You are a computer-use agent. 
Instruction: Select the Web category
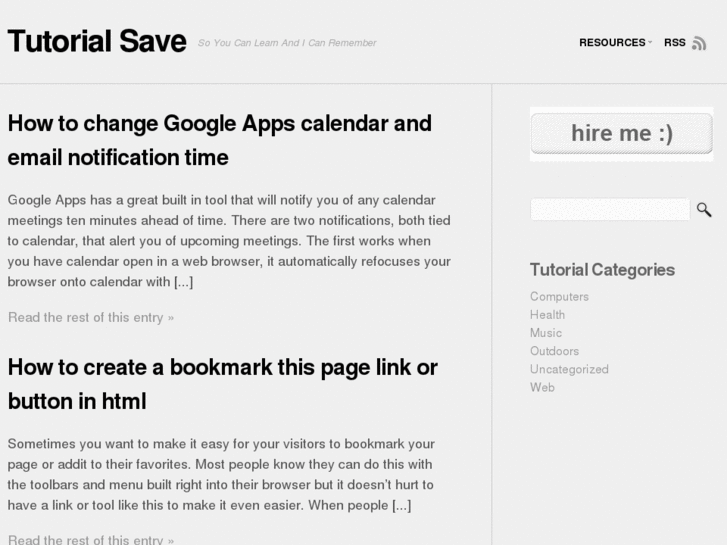[x=542, y=387]
